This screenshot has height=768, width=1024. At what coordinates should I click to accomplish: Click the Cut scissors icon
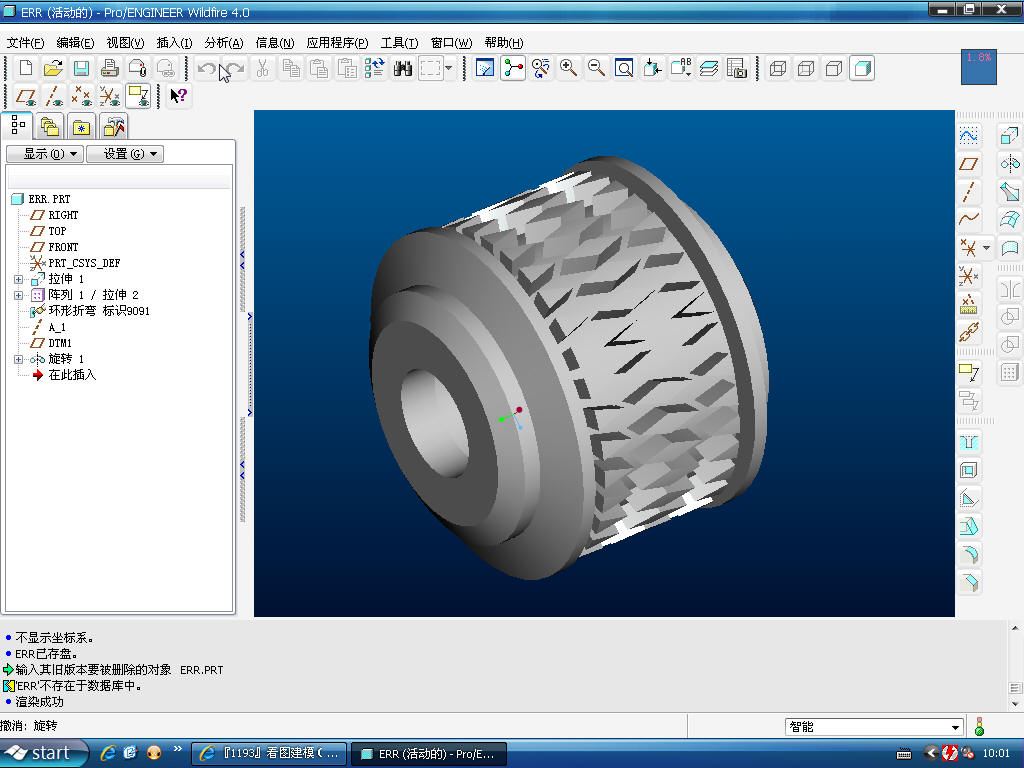click(x=263, y=68)
